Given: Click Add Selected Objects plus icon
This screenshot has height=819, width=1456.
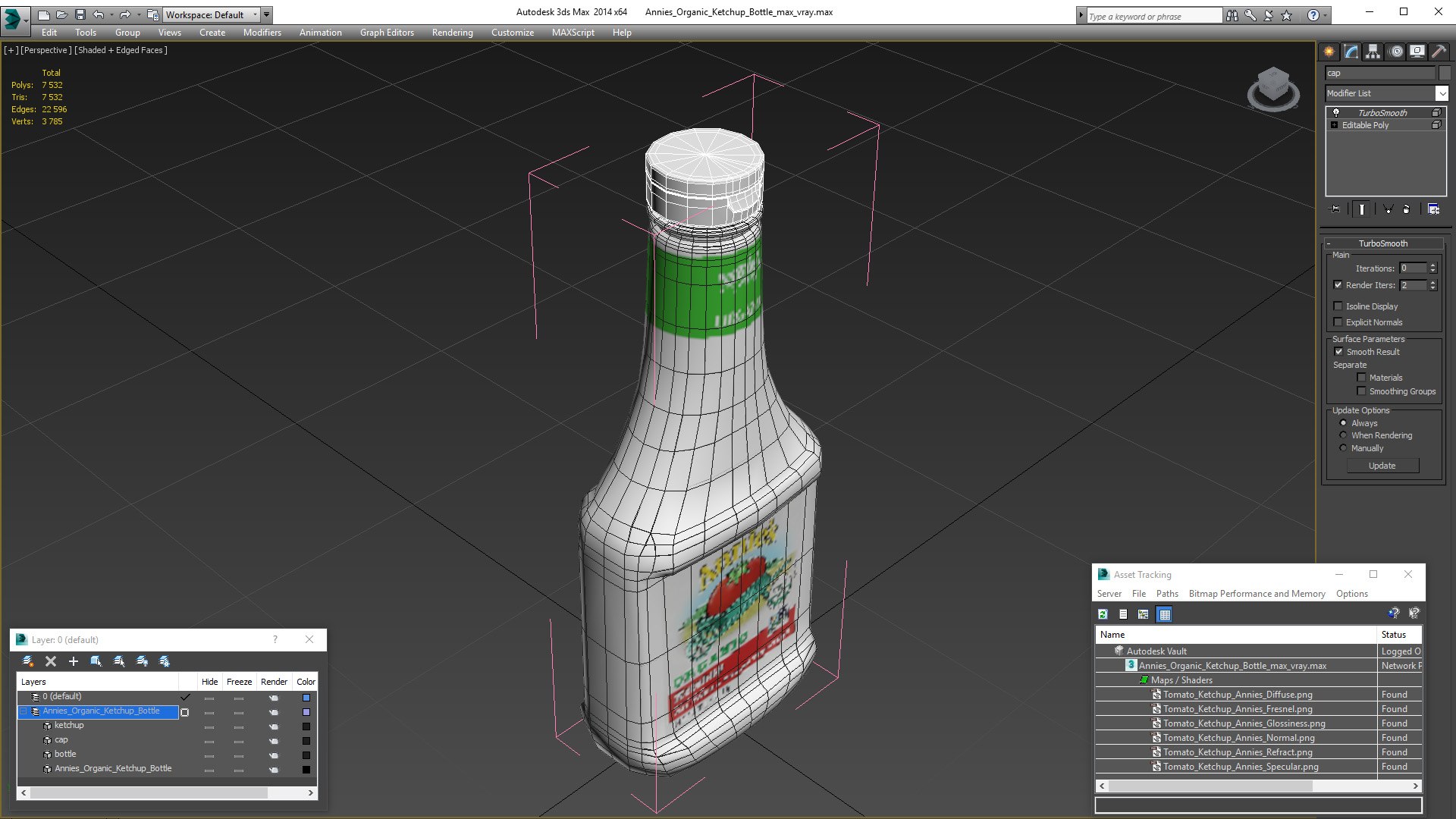Looking at the screenshot, I should click(74, 661).
